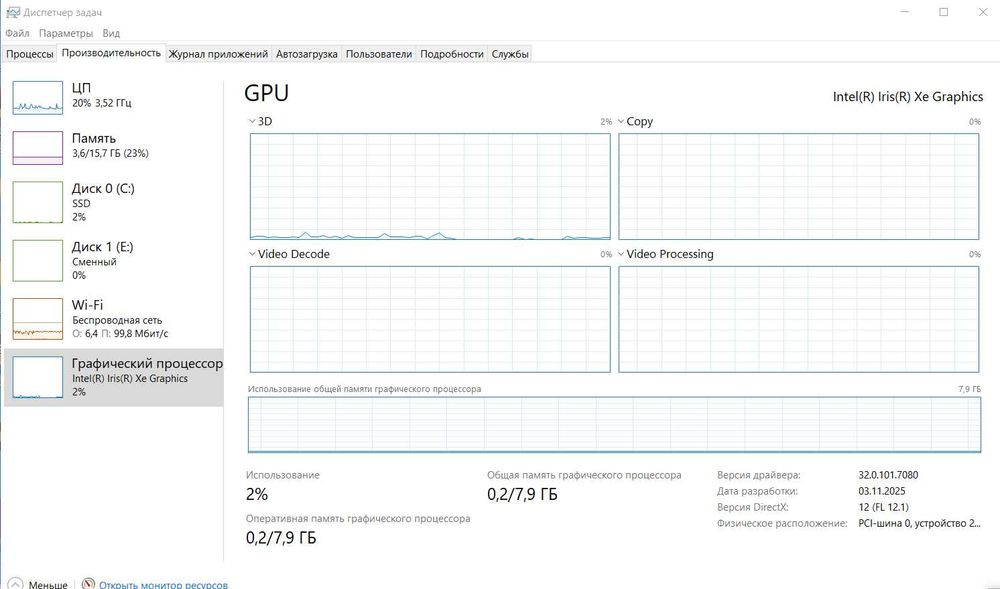
Task: Open the 3D graph engine dropdown
Action: click(x=252, y=121)
